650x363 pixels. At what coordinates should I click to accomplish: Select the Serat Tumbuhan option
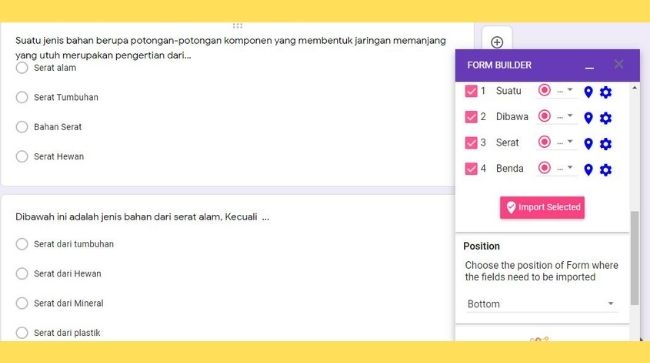(22, 97)
